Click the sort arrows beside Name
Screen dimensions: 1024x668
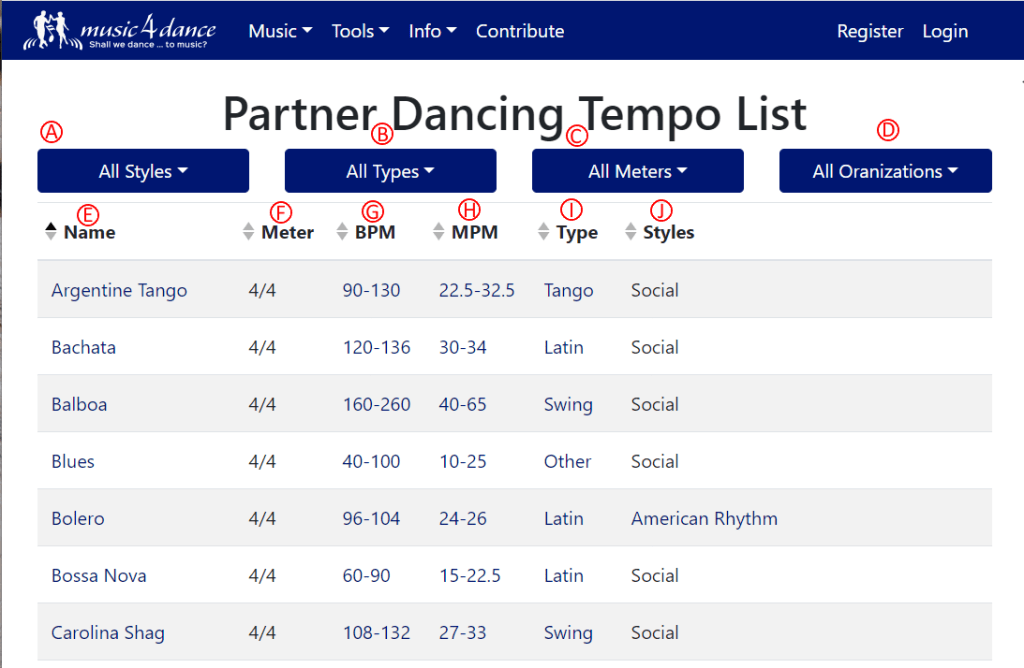[x=51, y=232]
